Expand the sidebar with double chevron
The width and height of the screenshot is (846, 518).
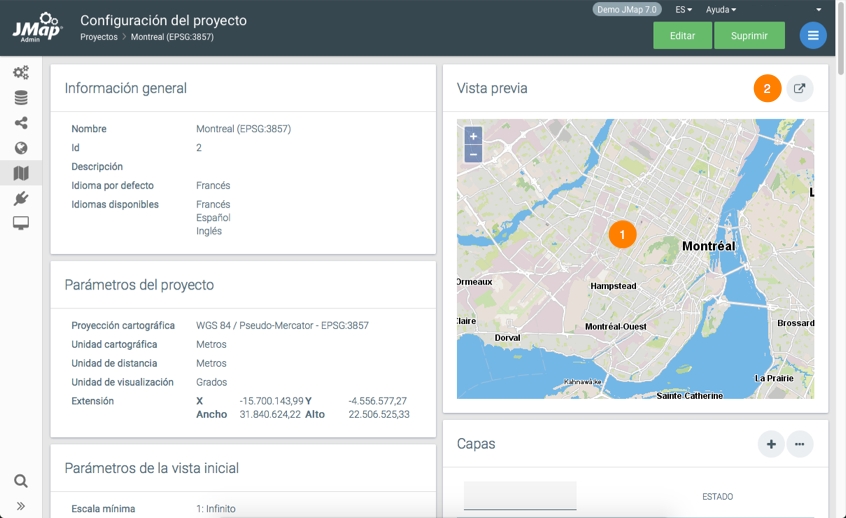click(x=21, y=506)
